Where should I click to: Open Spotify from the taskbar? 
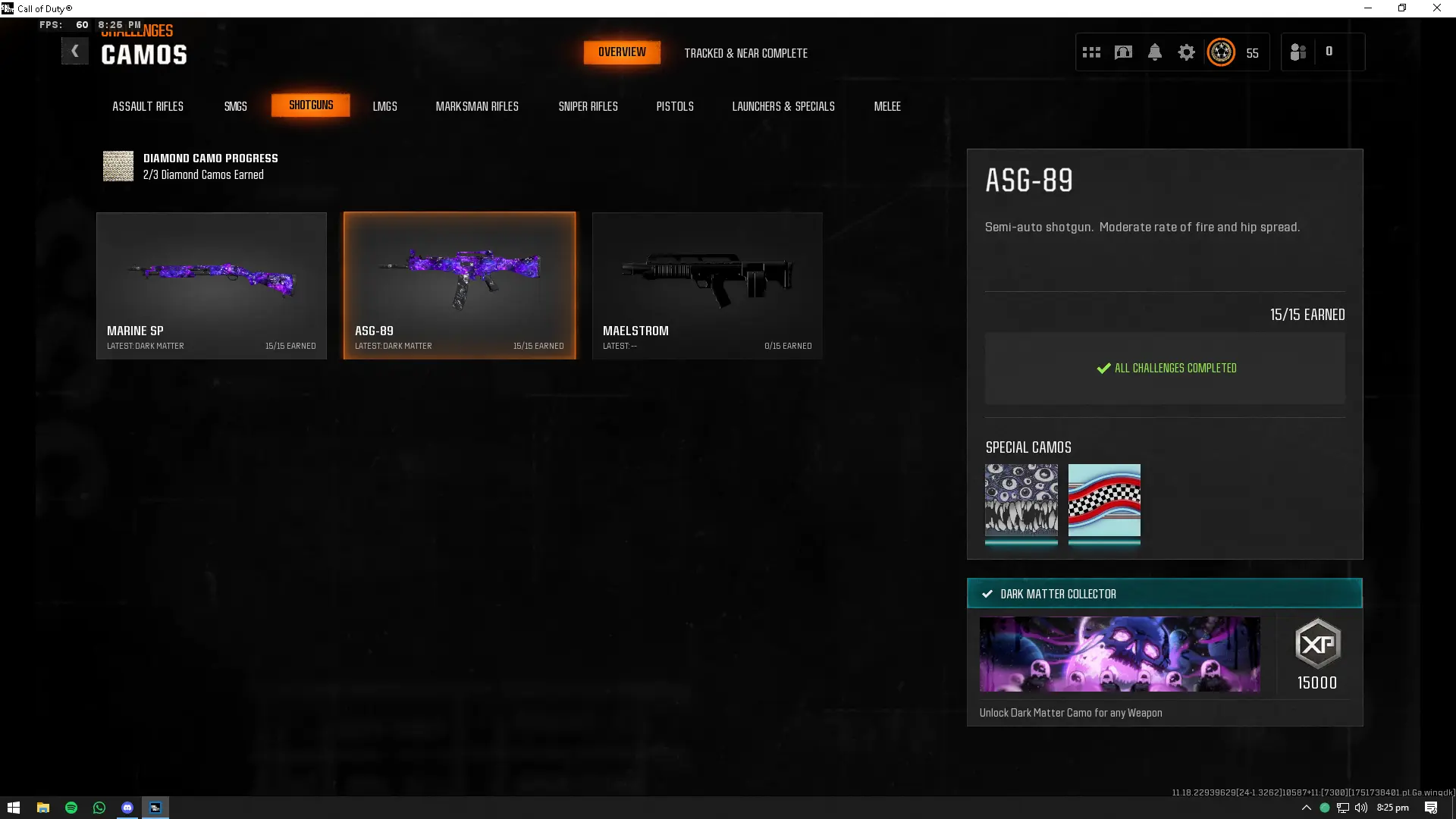click(x=71, y=808)
